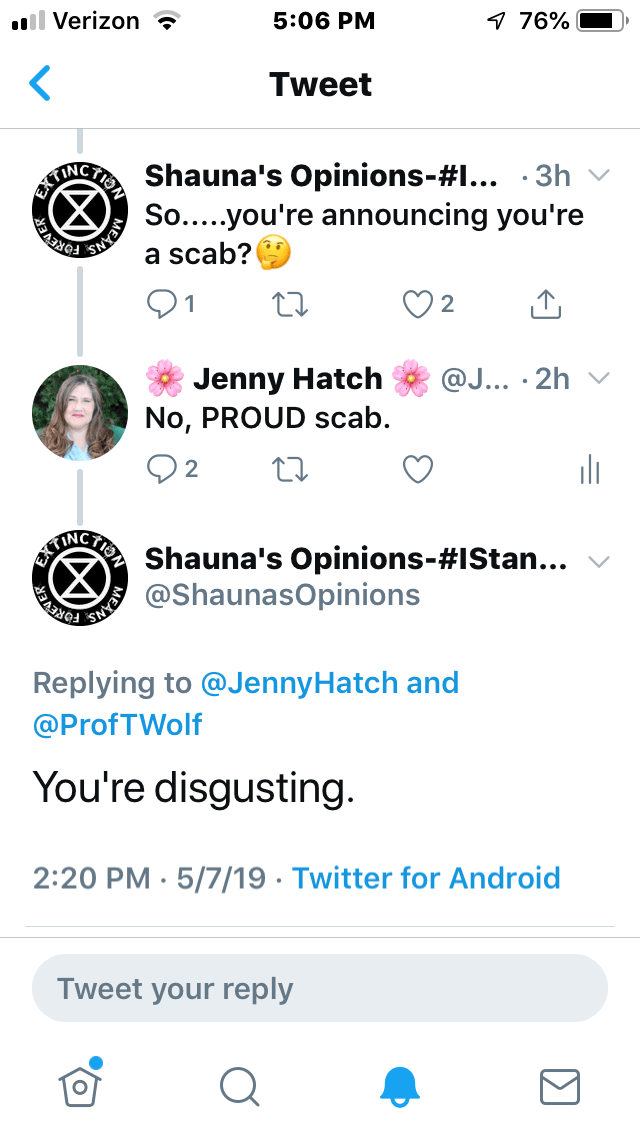Expand options for Shauna's first tweet
Screen dimensions: 640x1136
598,176
